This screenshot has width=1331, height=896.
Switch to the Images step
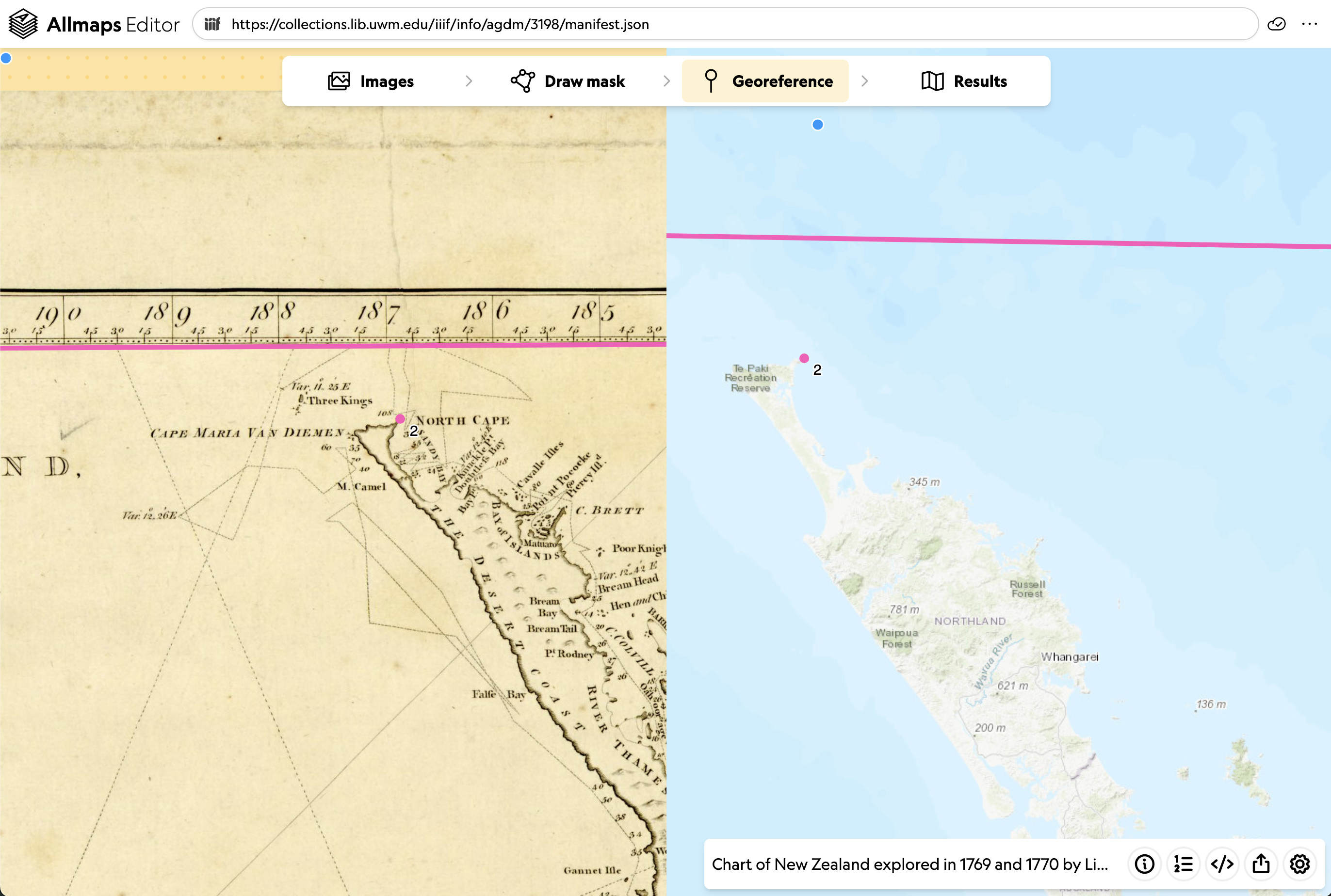[x=371, y=81]
